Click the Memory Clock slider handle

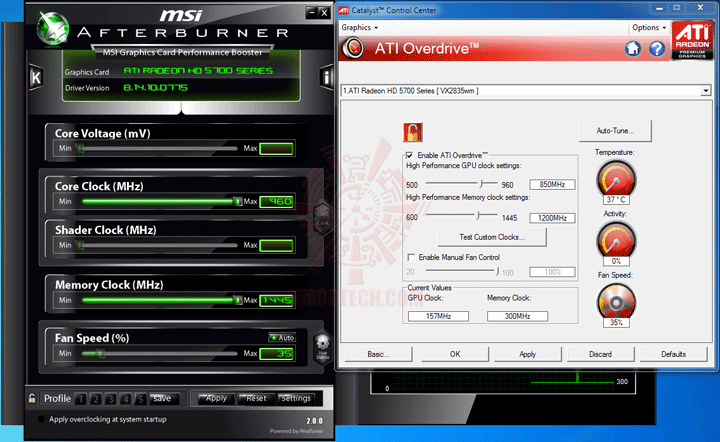point(237,300)
